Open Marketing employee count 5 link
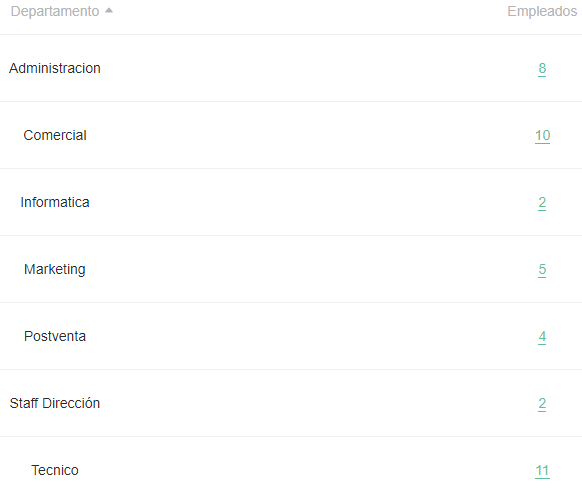Viewport: 582px width, 491px height. 542,269
